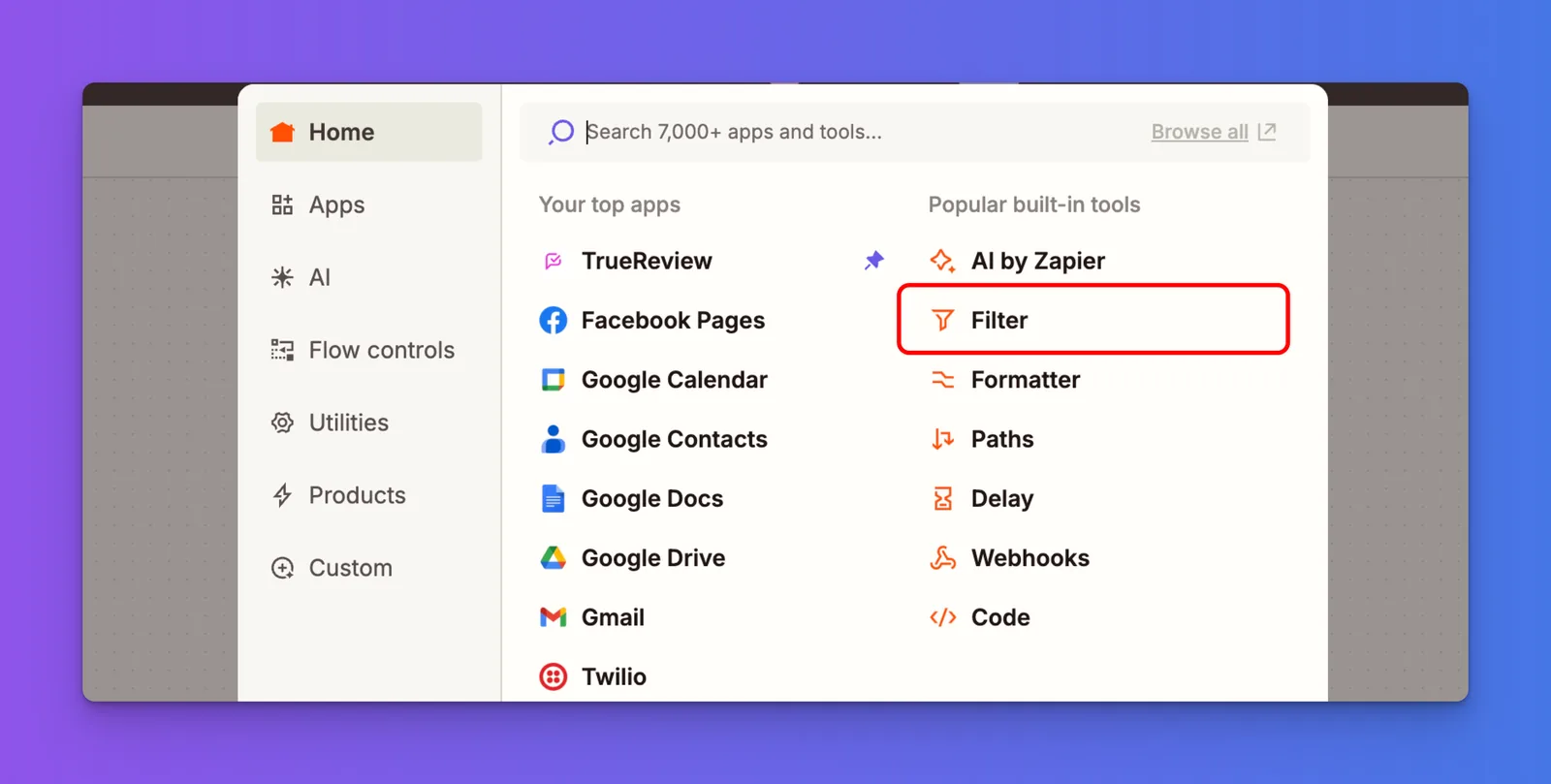
Task: Click the Google Calendar icon
Action: click(554, 380)
